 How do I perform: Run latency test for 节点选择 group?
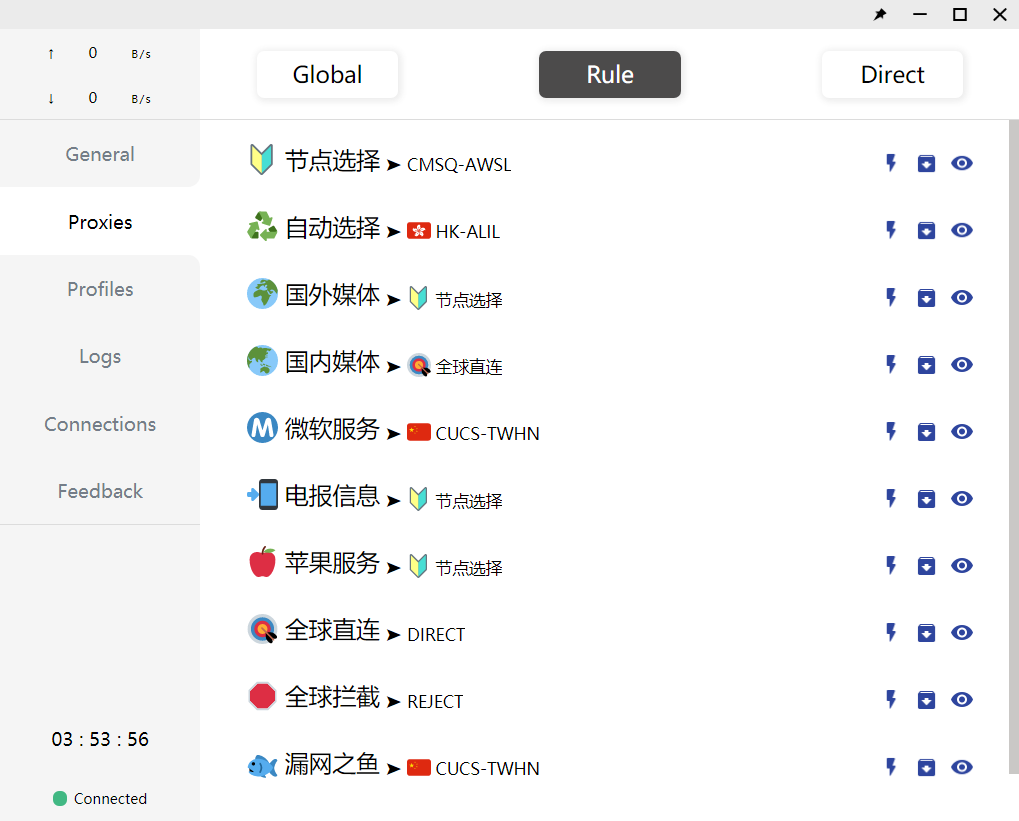tap(891, 163)
